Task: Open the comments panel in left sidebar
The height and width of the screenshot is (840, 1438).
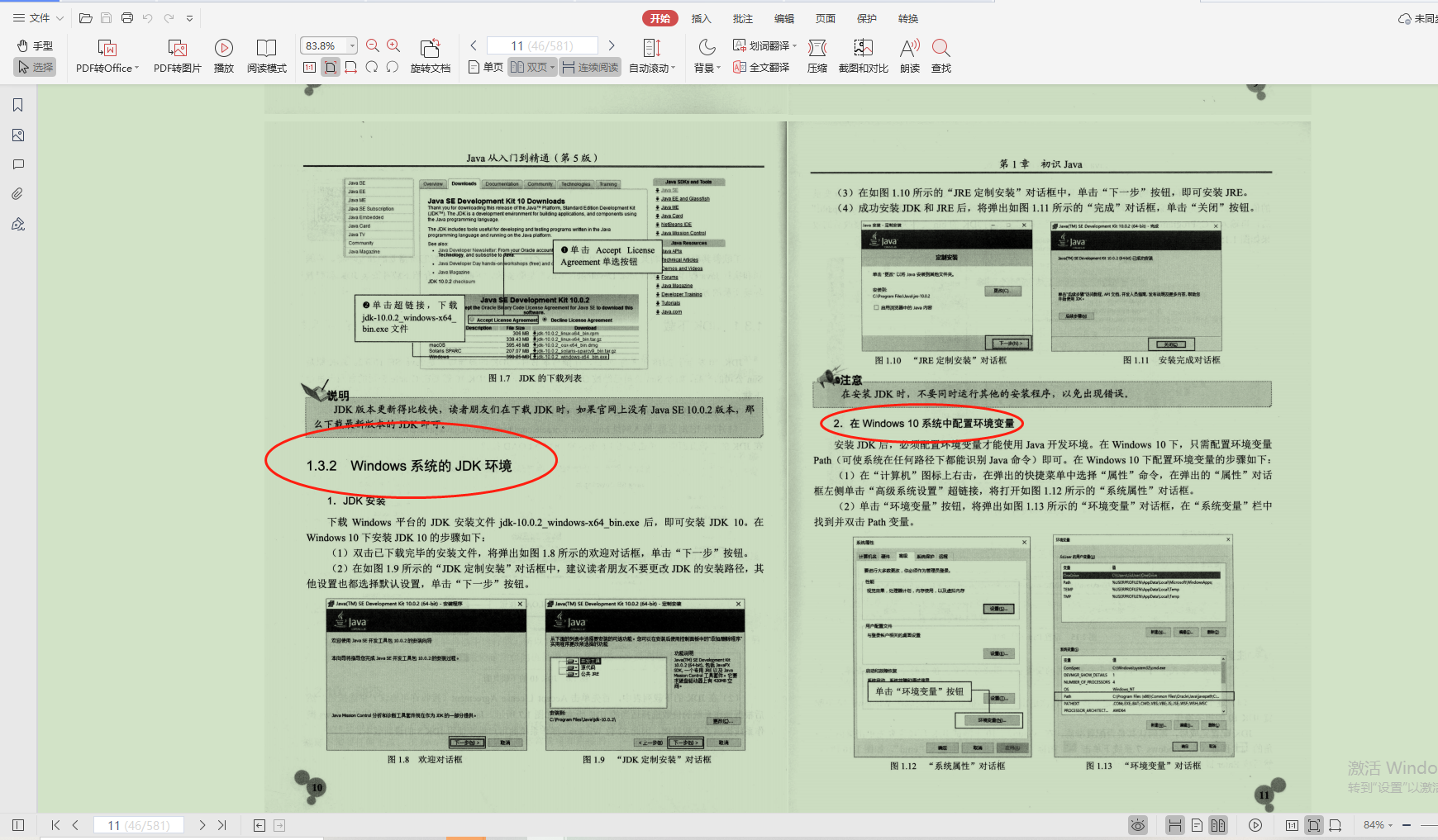Action: point(18,164)
